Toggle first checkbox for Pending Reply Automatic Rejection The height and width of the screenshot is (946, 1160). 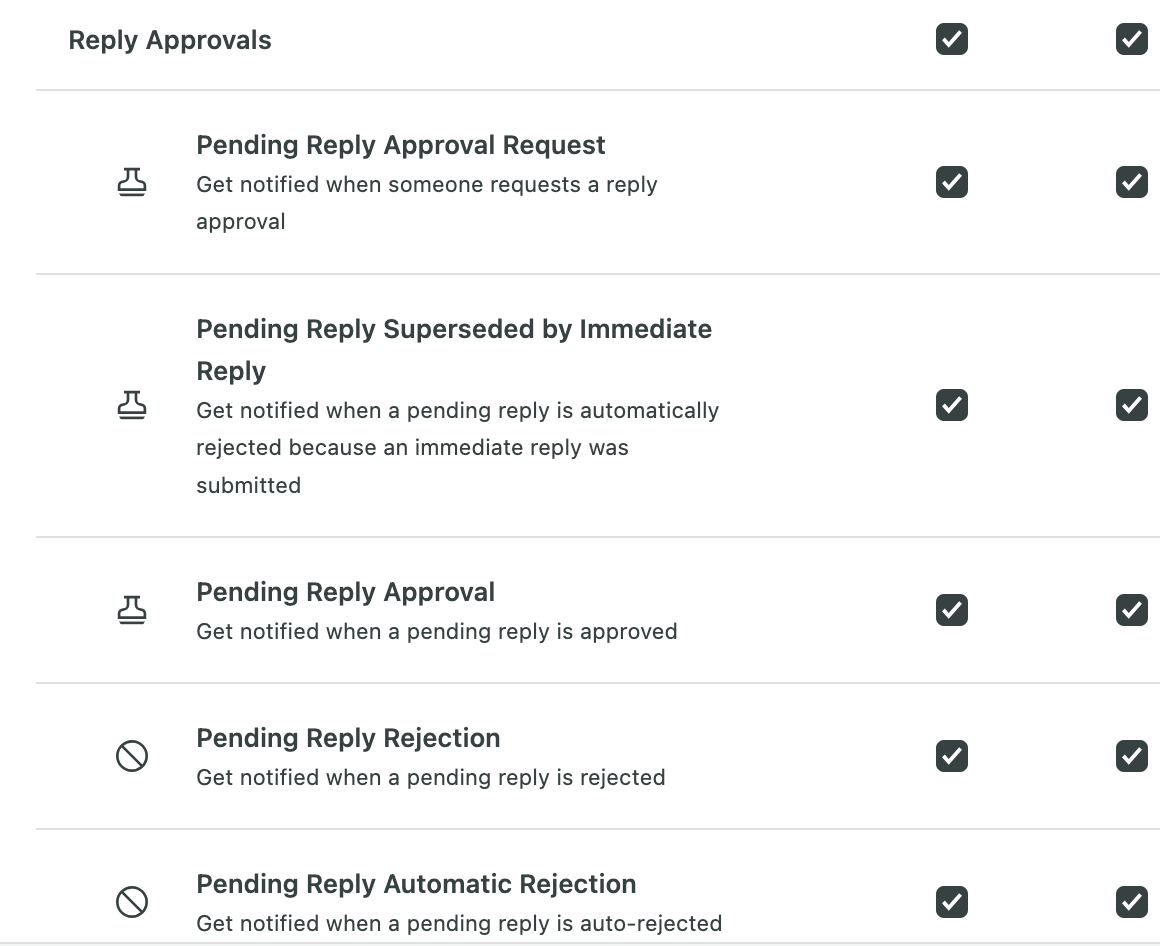click(x=951, y=902)
